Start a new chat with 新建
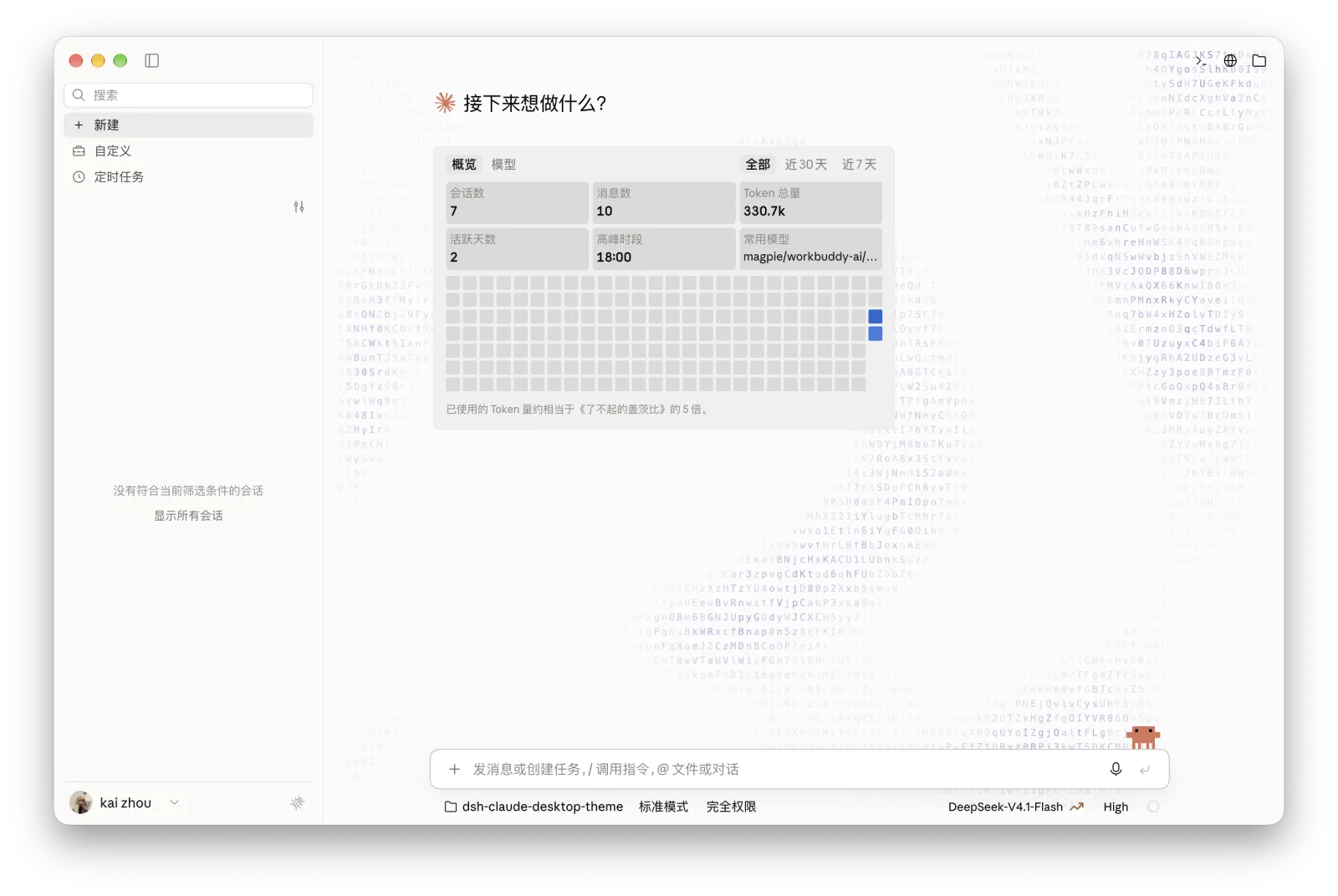 [x=188, y=125]
